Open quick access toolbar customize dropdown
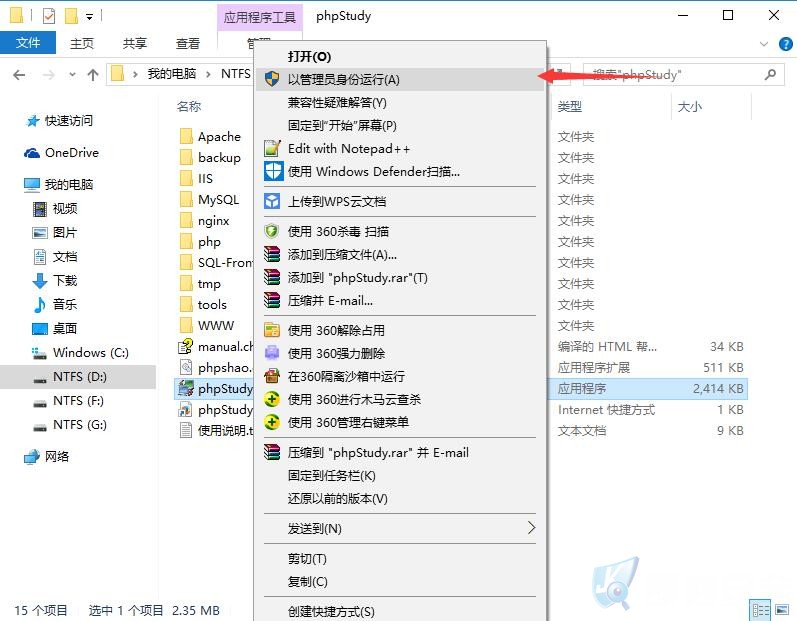This screenshot has width=797, height=621. click(89, 17)
